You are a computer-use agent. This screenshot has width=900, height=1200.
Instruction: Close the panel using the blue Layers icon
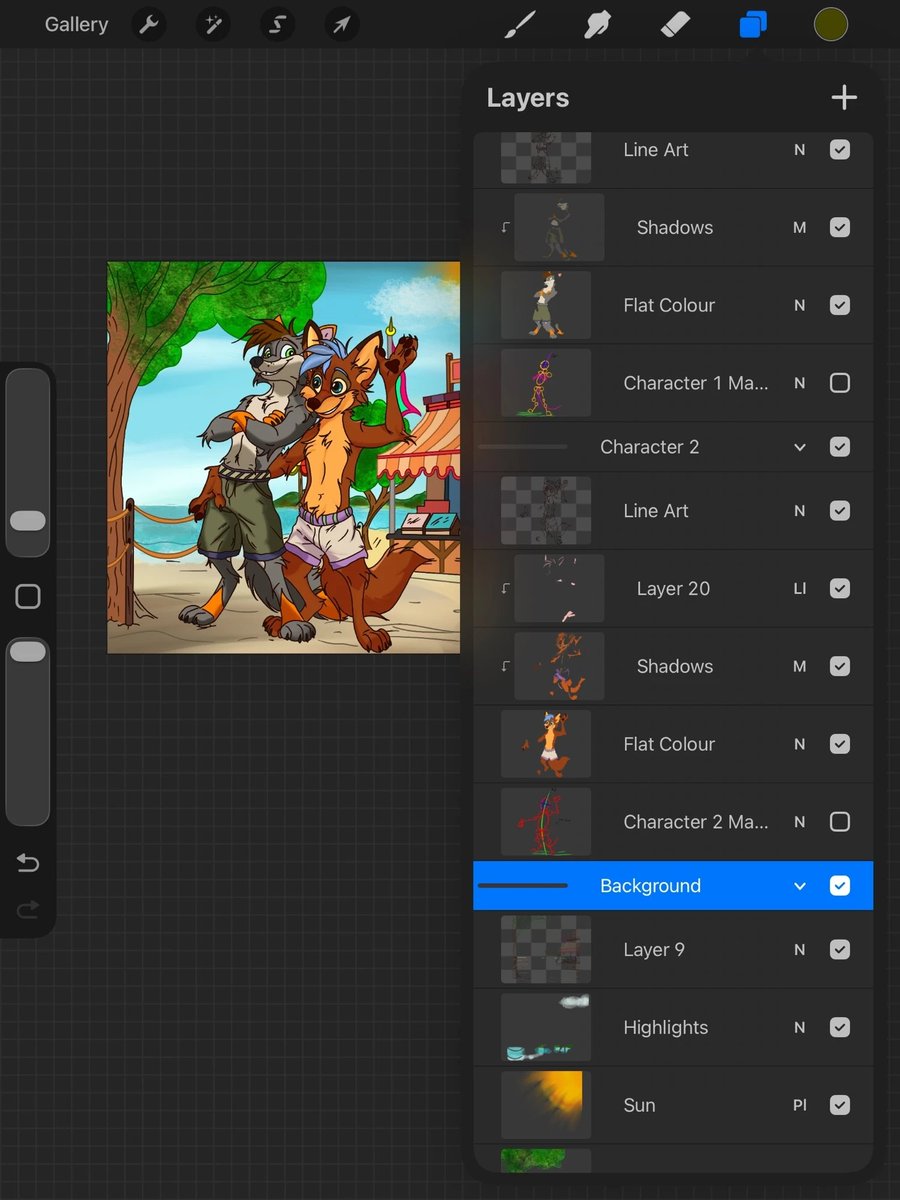coord(753,25)
